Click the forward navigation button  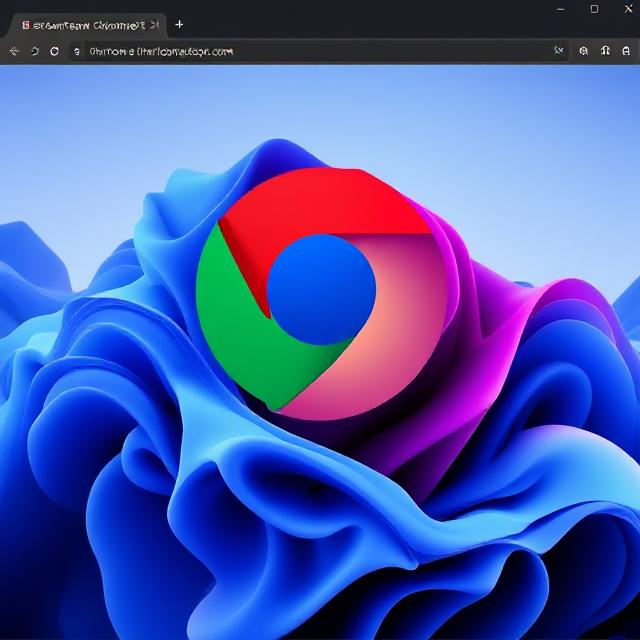[34, 51]
